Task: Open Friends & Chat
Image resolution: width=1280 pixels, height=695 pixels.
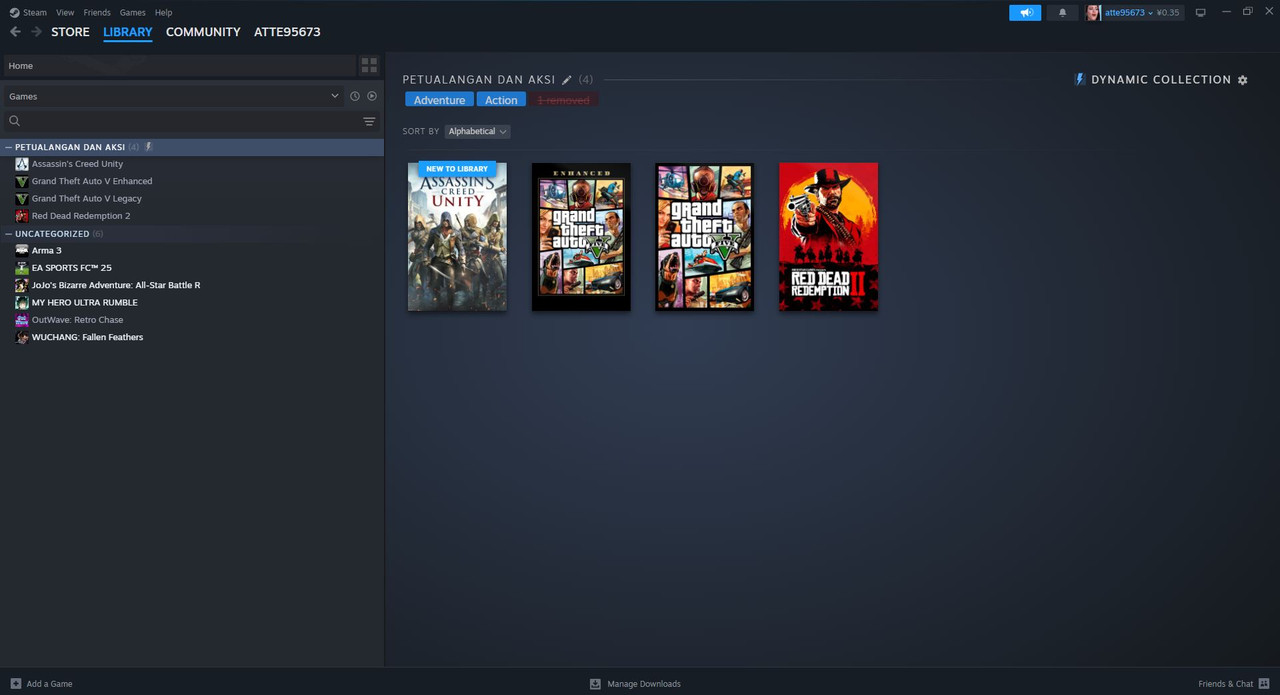Action: 1234,684
